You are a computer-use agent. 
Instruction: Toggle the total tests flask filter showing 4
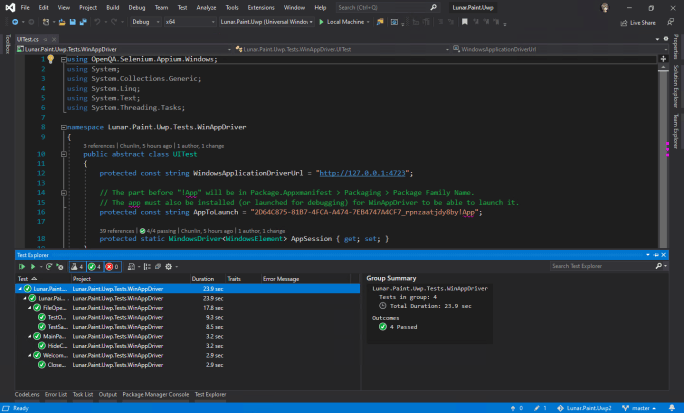coord(77,266)
